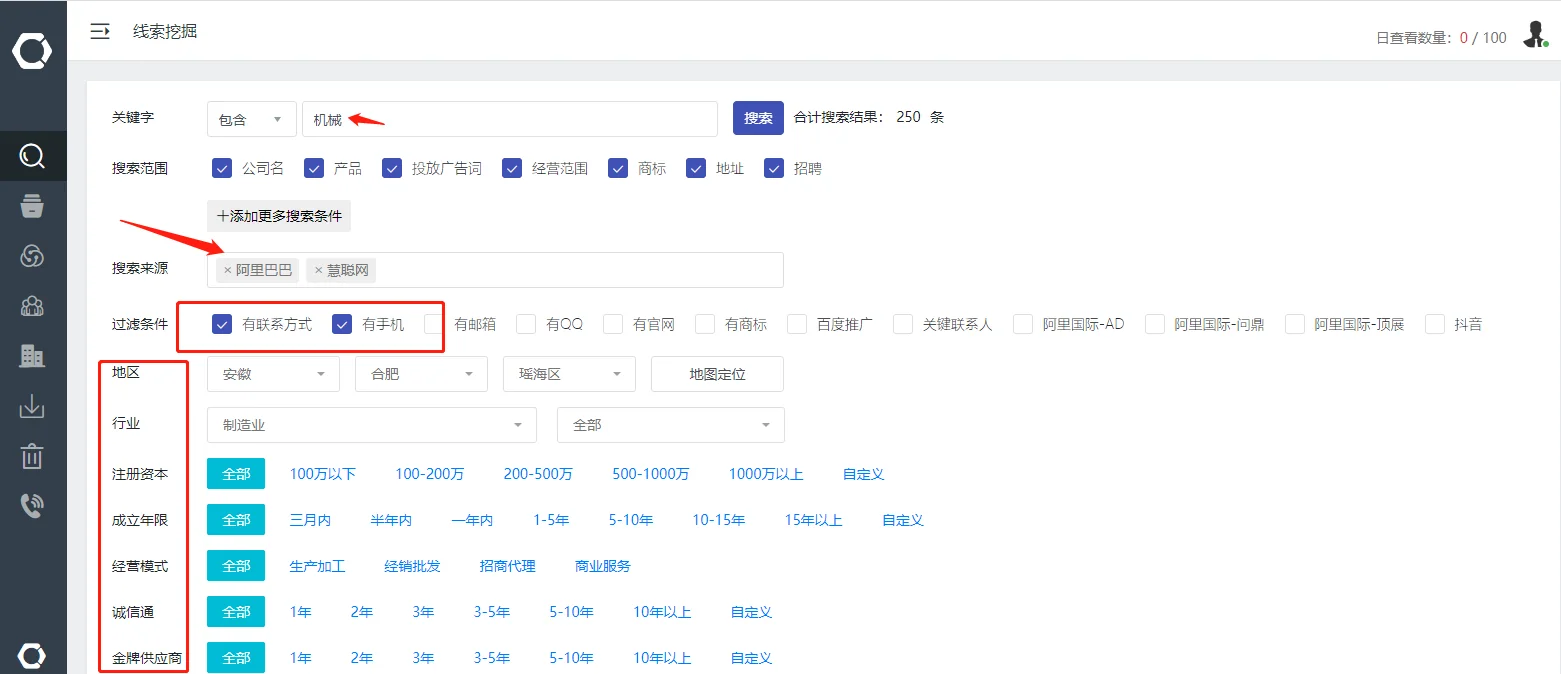Screen dimensions: 1561x674
Task: Click 自定义 for 成立年限
Action: pyautogui.click(x=903, y=520)
